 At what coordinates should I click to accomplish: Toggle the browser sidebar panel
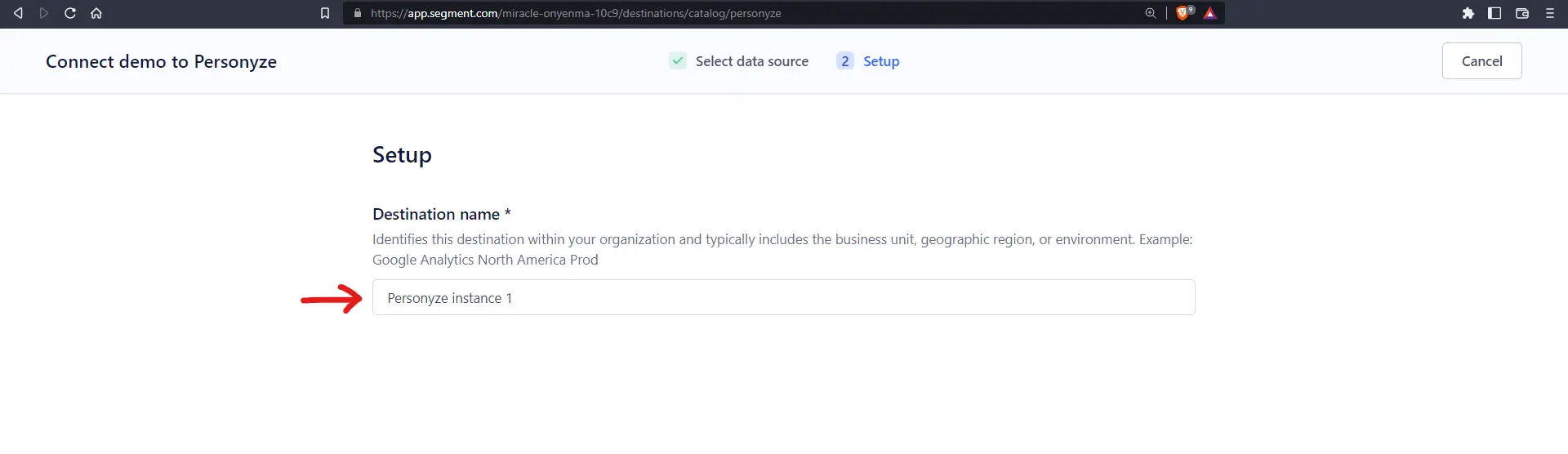(x=1494, y=13)
